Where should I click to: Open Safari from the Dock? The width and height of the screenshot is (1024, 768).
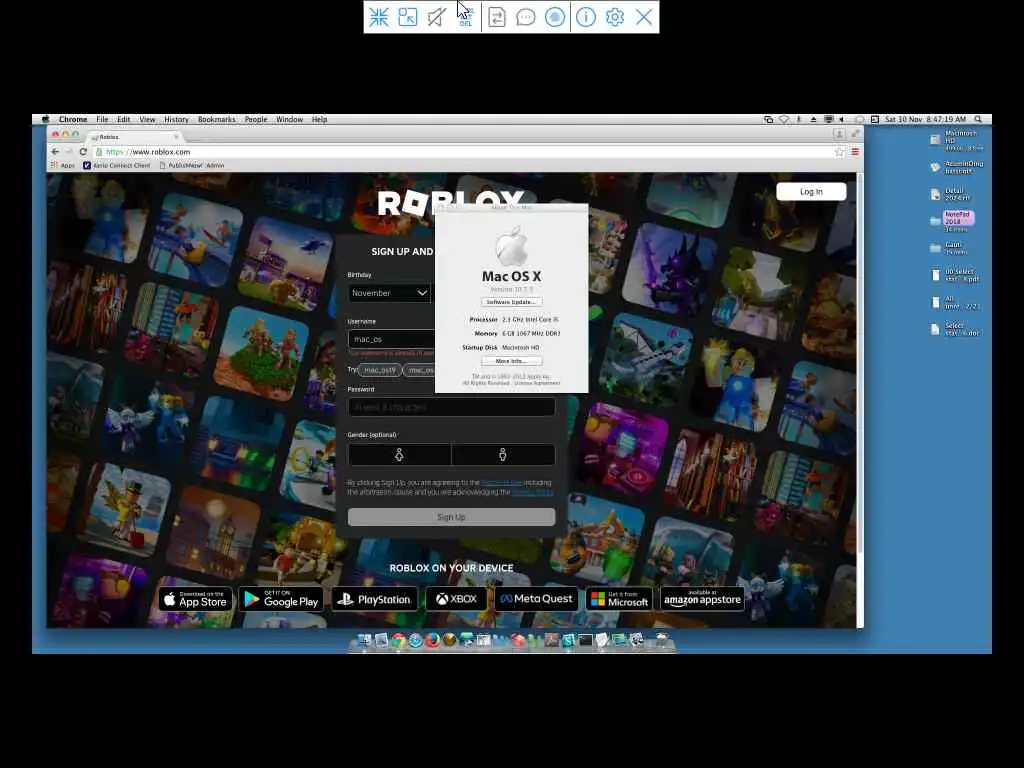(x=415, y=641)
